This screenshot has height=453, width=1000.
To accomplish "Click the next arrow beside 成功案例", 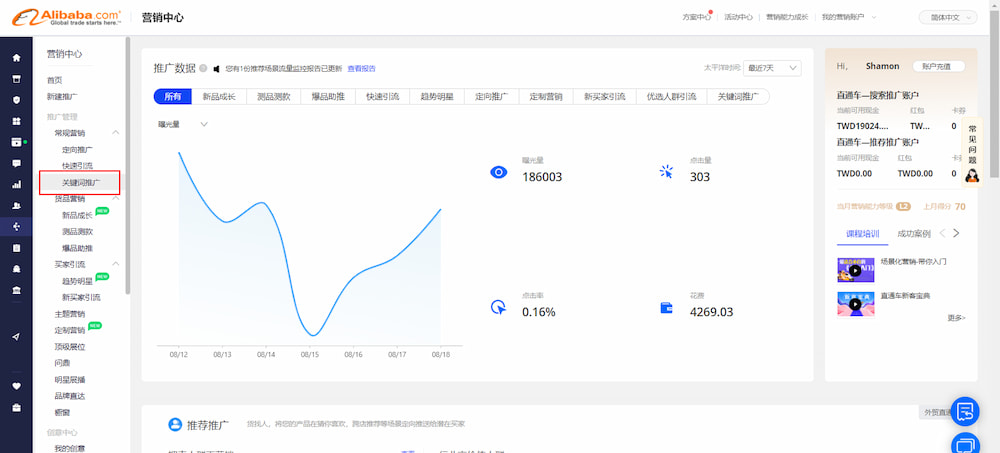I will [955, 234].
